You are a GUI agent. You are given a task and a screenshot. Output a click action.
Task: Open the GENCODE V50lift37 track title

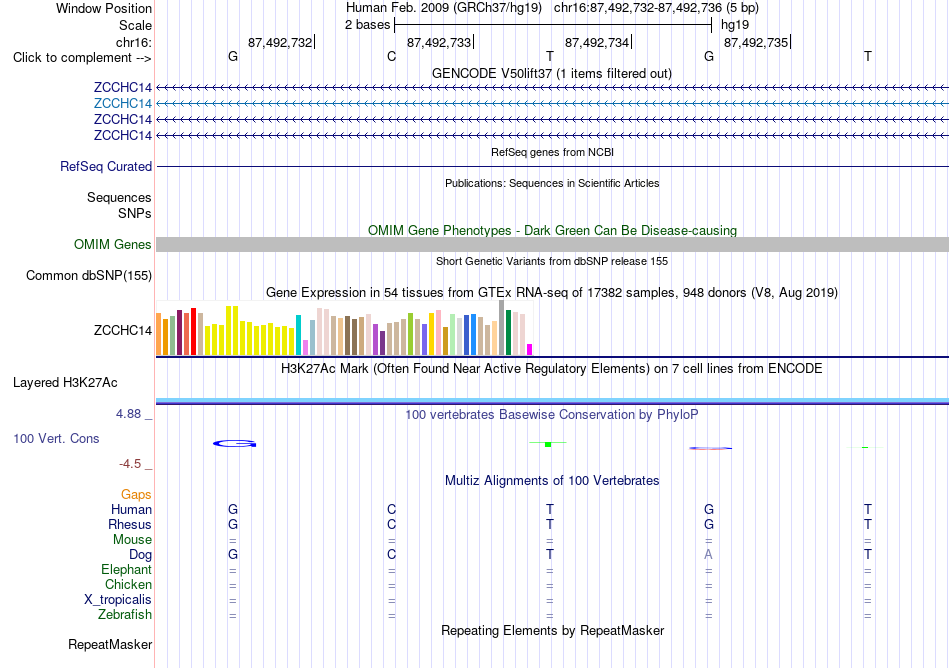tap(551, 74)
